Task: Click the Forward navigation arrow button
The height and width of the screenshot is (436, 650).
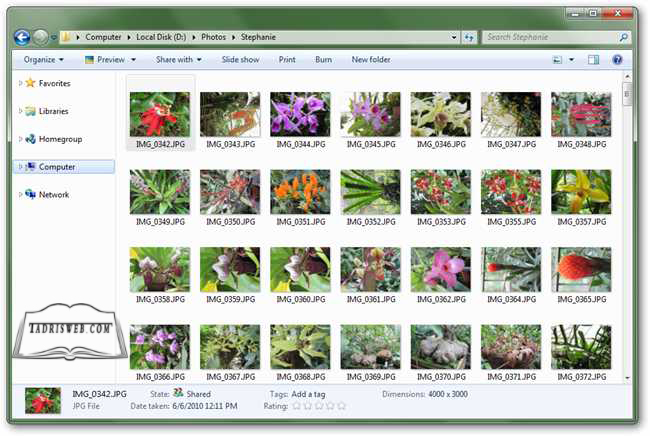Action: point(41,37)
